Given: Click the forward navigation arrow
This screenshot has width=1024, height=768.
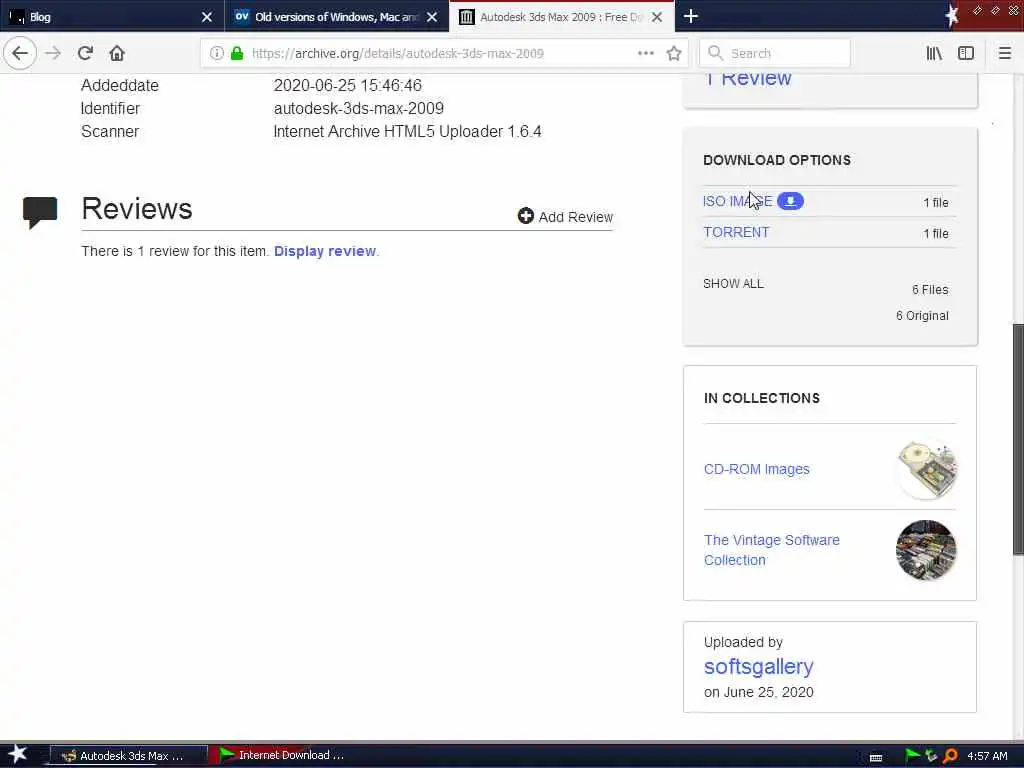Looking at the screenshot, I should click(x=53, y=53).
